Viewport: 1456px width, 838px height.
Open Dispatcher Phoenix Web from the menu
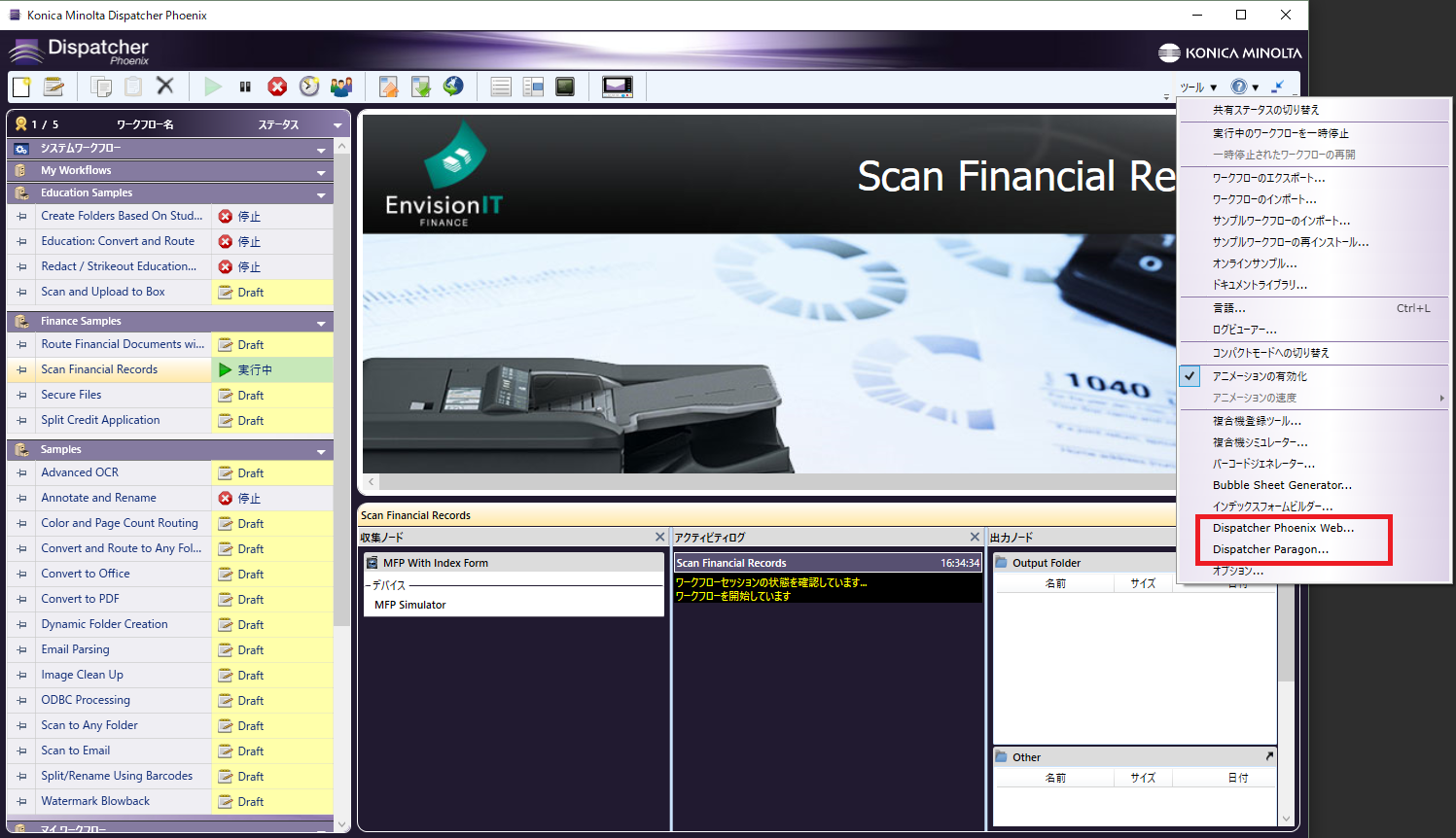(x=1313, y=528)
